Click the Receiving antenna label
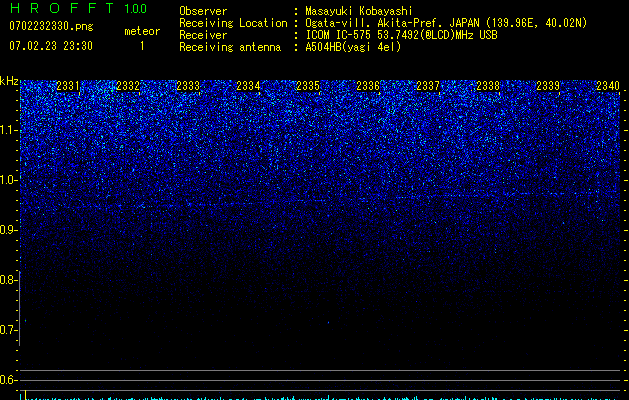 (230, 47)
